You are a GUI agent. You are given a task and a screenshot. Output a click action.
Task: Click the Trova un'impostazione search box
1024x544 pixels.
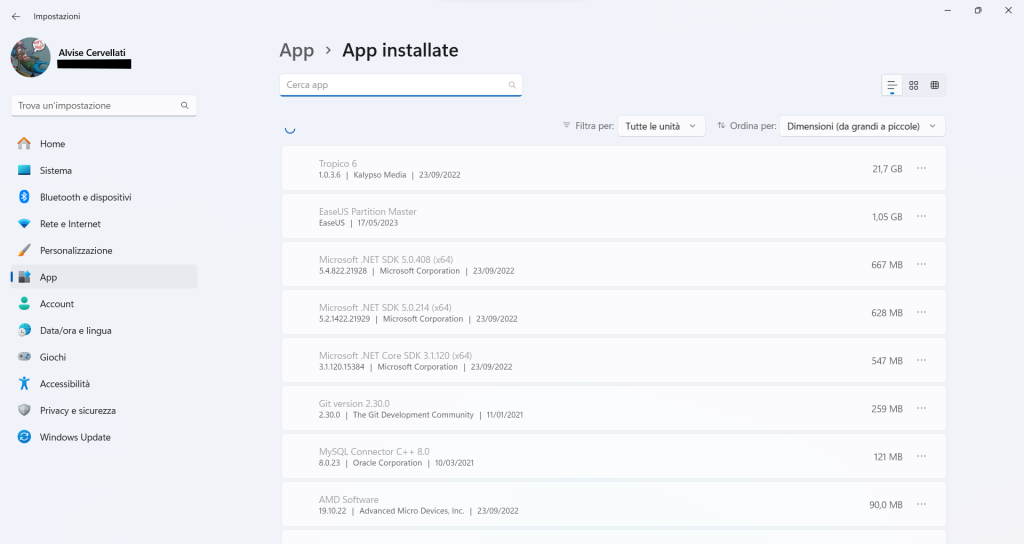(x=95, y=105)
